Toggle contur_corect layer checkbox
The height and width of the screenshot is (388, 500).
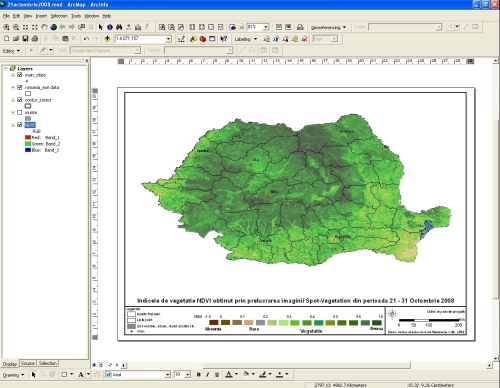20,100
